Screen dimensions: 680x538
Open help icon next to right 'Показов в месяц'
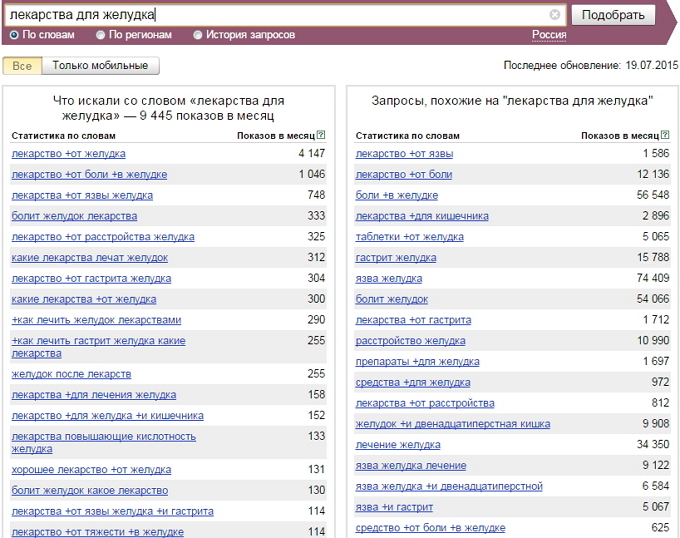click(x=665, y=135)
